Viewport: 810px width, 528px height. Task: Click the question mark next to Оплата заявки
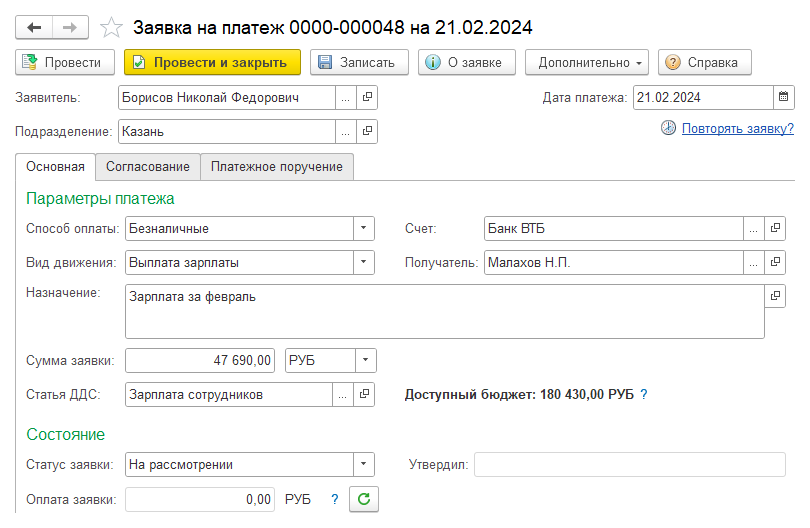pyautogui.click(x=335, y=500)
